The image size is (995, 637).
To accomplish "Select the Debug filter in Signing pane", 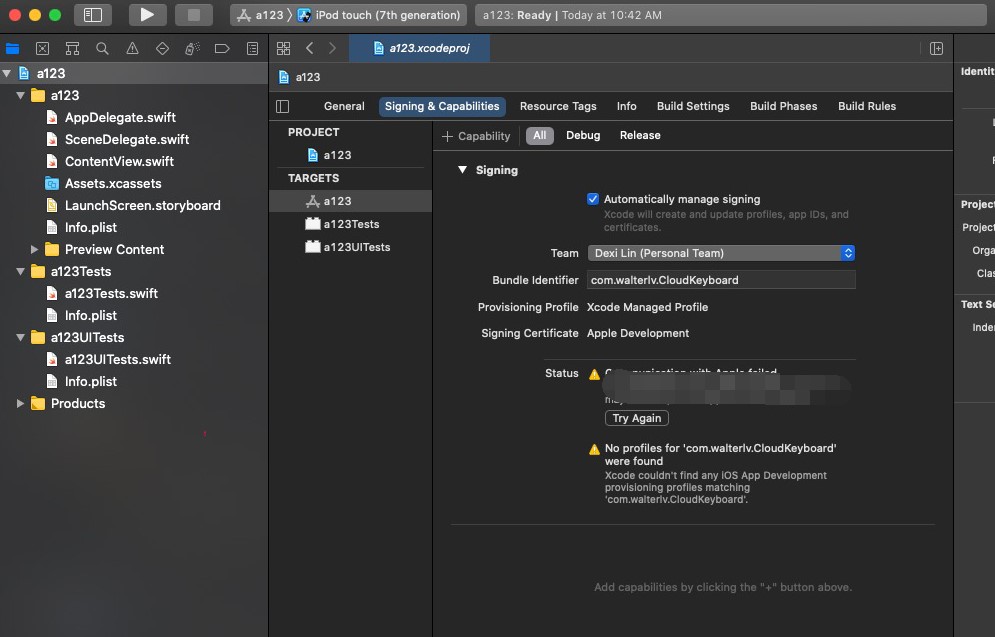I will tap(583, 135).
